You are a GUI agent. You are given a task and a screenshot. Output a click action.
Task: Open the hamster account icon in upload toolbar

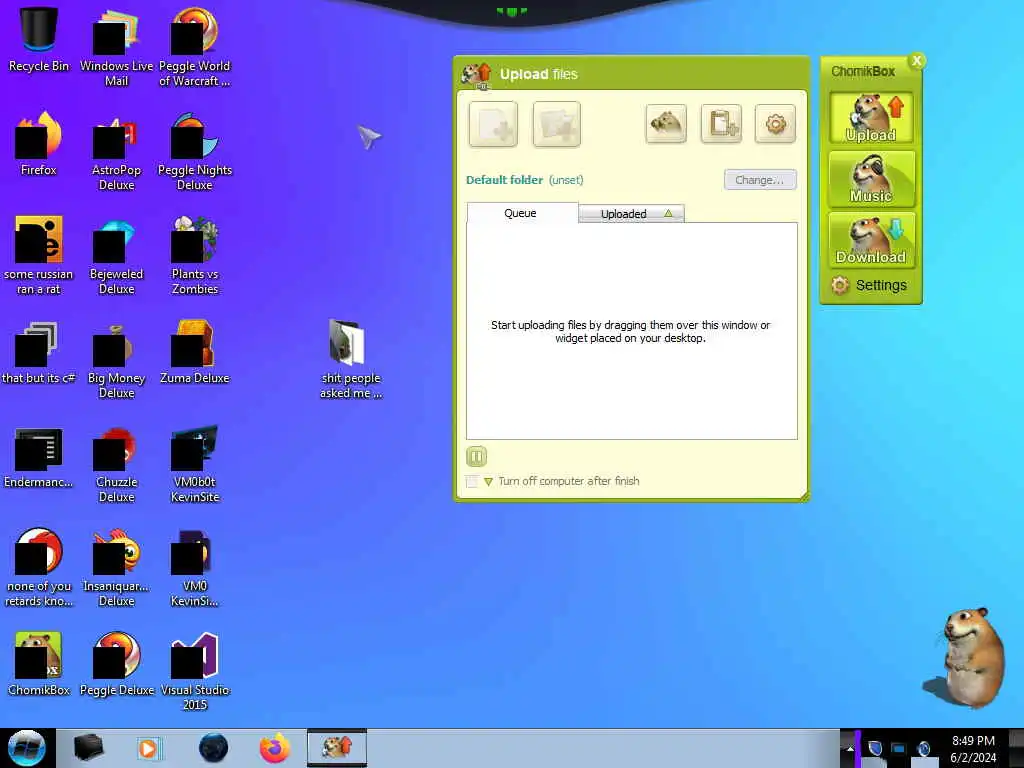click(665, 123)
